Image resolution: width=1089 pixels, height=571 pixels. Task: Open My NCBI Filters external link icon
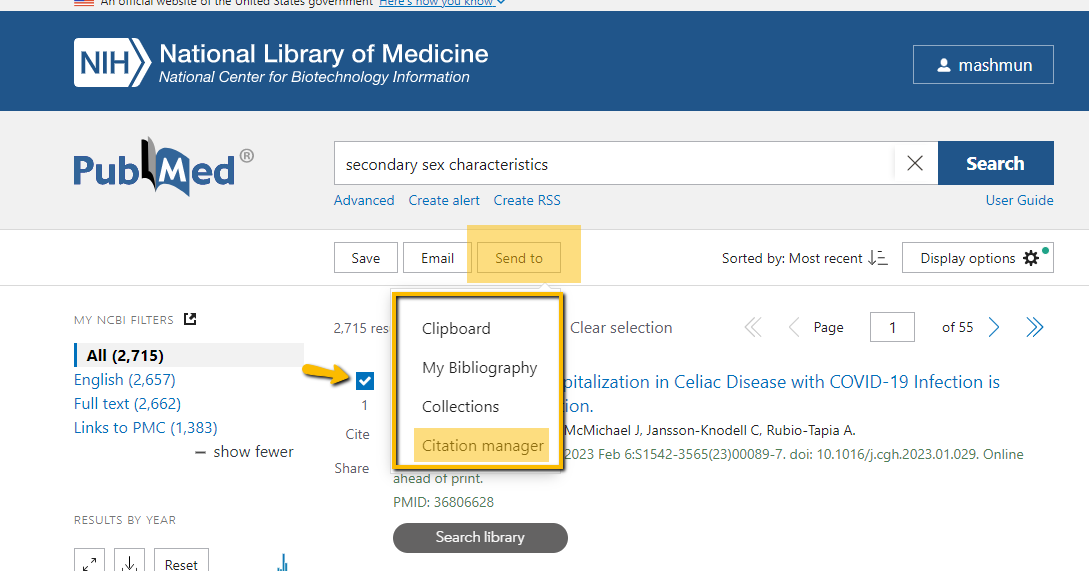pos(190,319)
